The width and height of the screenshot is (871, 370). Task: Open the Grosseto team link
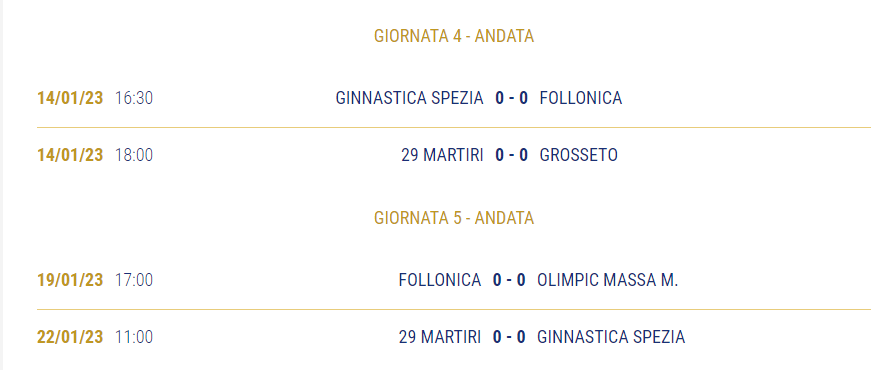tap(578, 155)
